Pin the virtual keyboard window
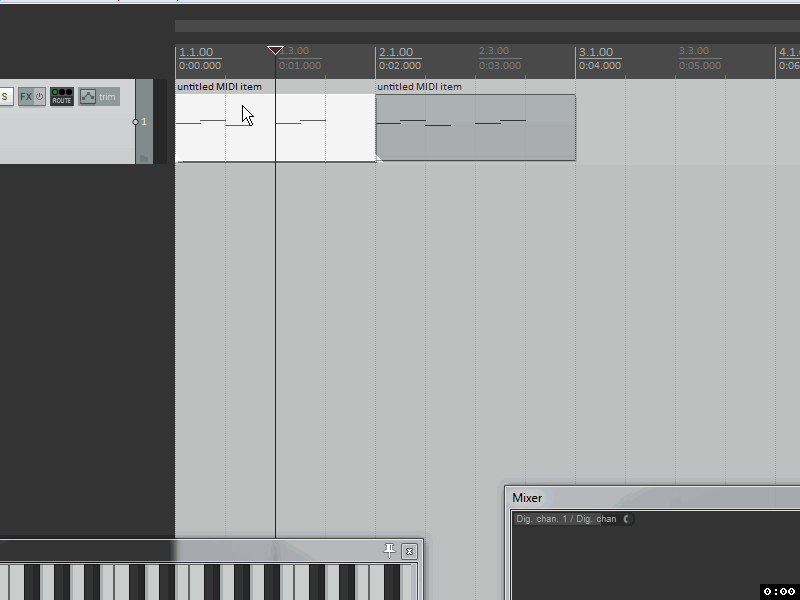Screen dimensions: 800x600 tap(389, 551)
